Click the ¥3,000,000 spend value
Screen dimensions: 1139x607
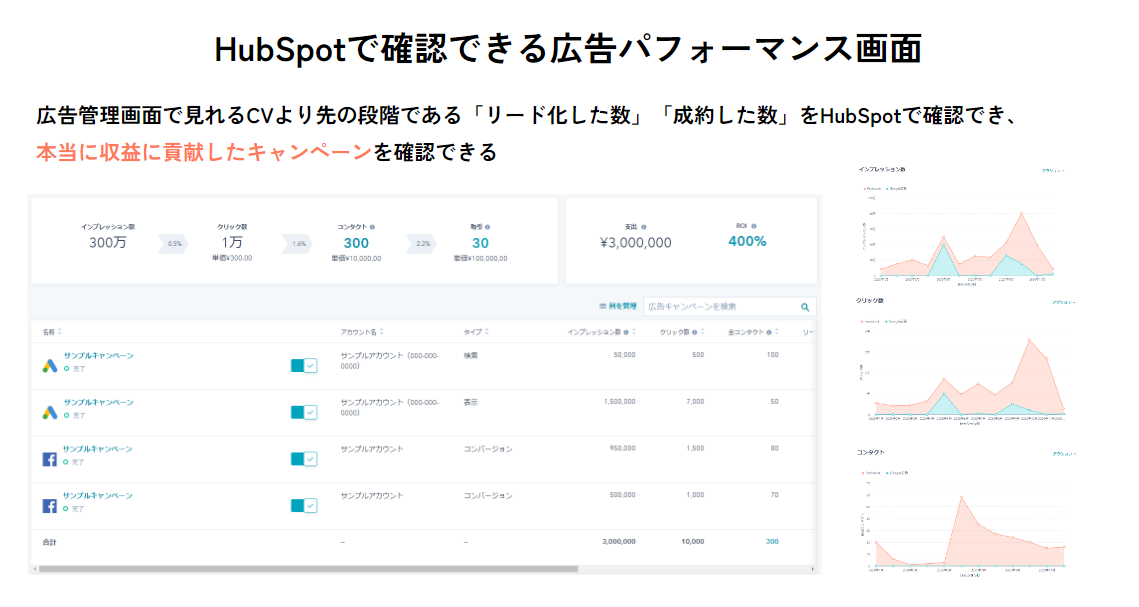[636, 243]
